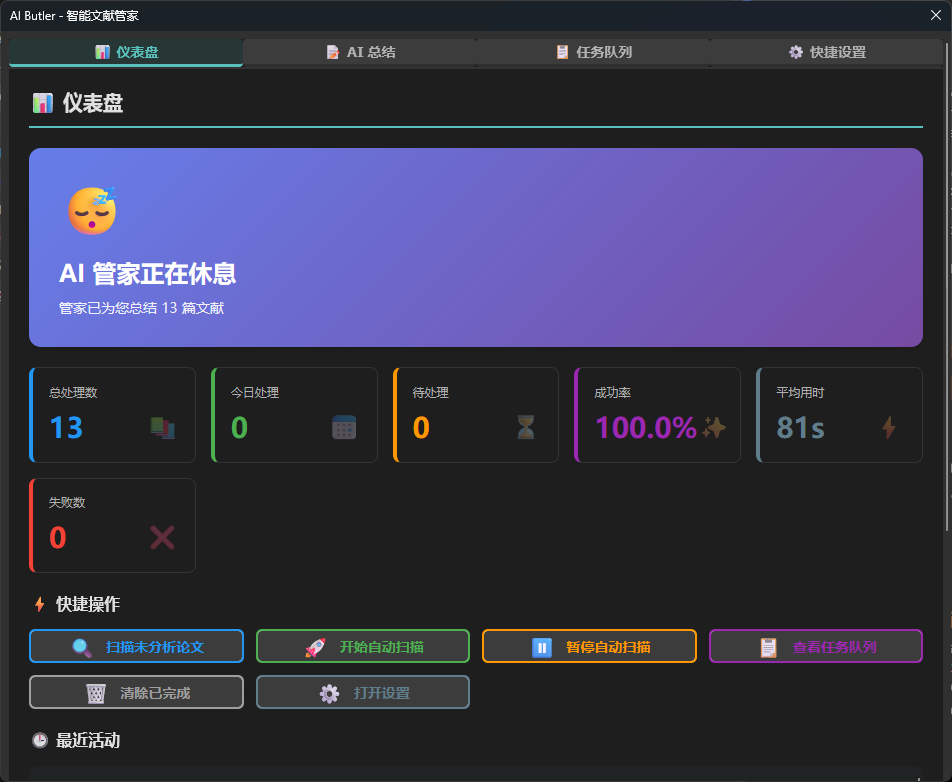Image resolution: width=952 pixels, height=782 pixels.
Task: Open settings via 打开设置 button
Action: pos(362,692)
